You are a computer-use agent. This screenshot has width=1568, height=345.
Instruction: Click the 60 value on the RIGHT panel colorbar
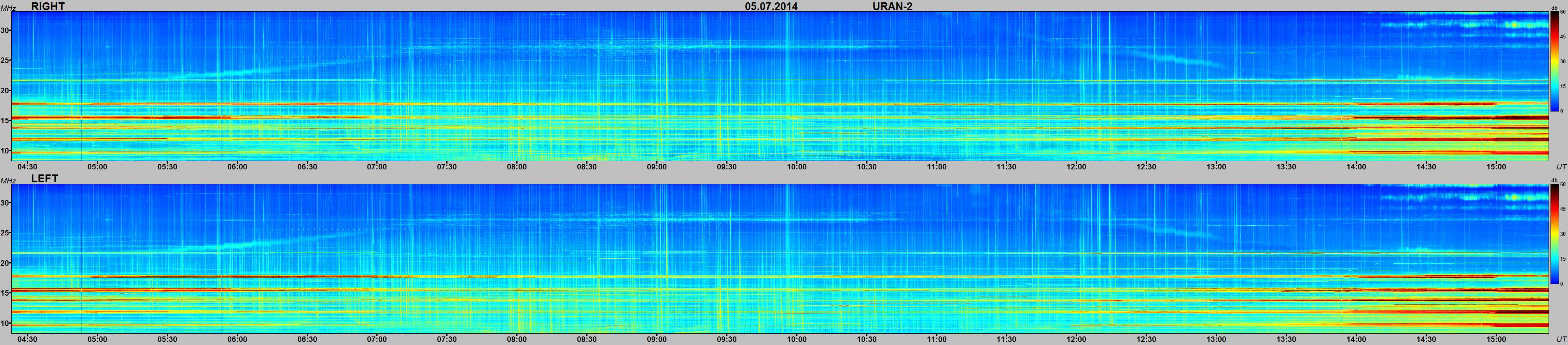(1563, 13)
